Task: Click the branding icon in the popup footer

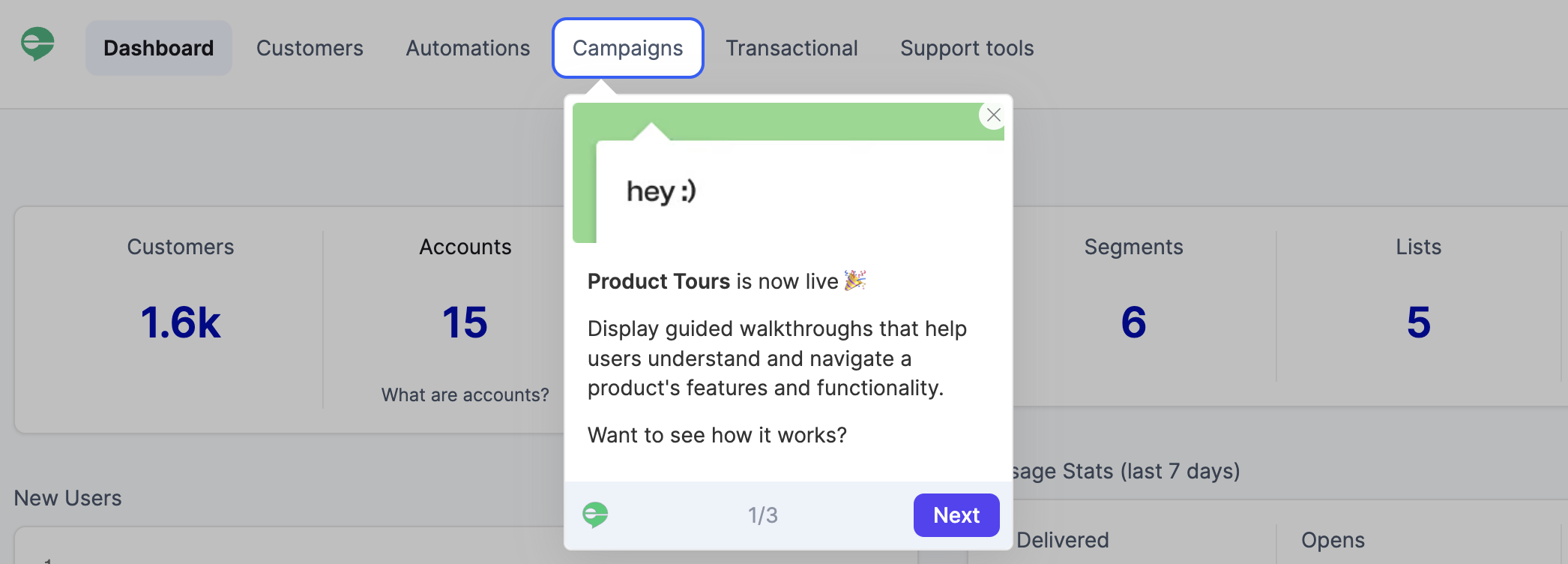Action: tap(595, 515)
